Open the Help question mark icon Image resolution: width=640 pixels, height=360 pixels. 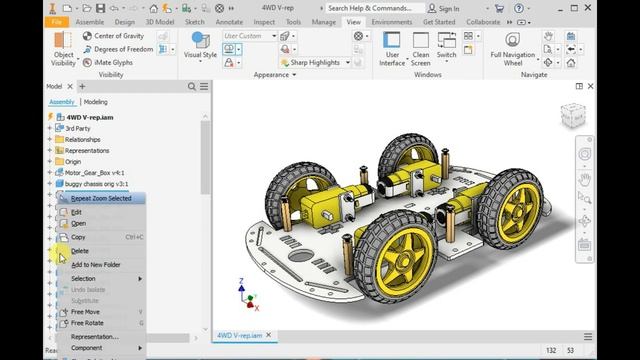coord(519,8)
